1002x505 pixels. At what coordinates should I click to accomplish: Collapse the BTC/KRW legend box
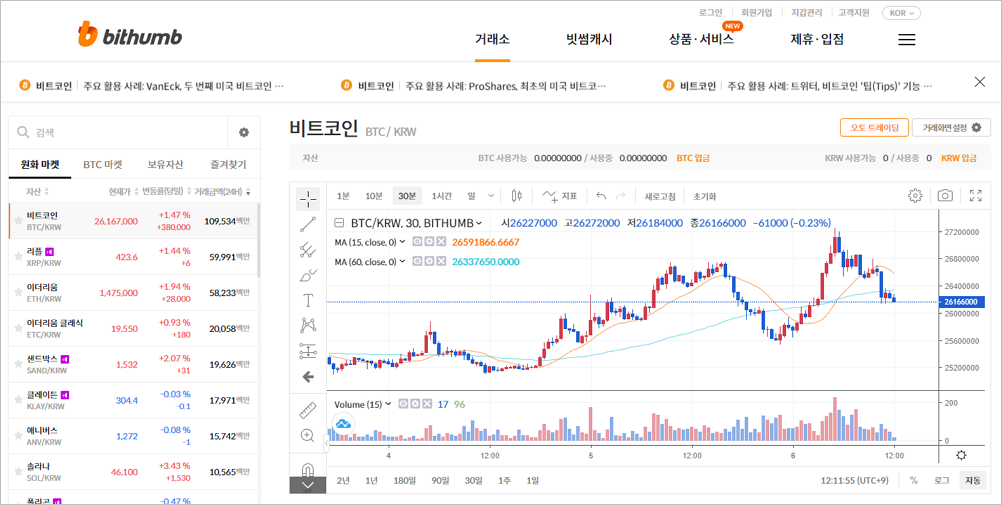click(339, 223)
